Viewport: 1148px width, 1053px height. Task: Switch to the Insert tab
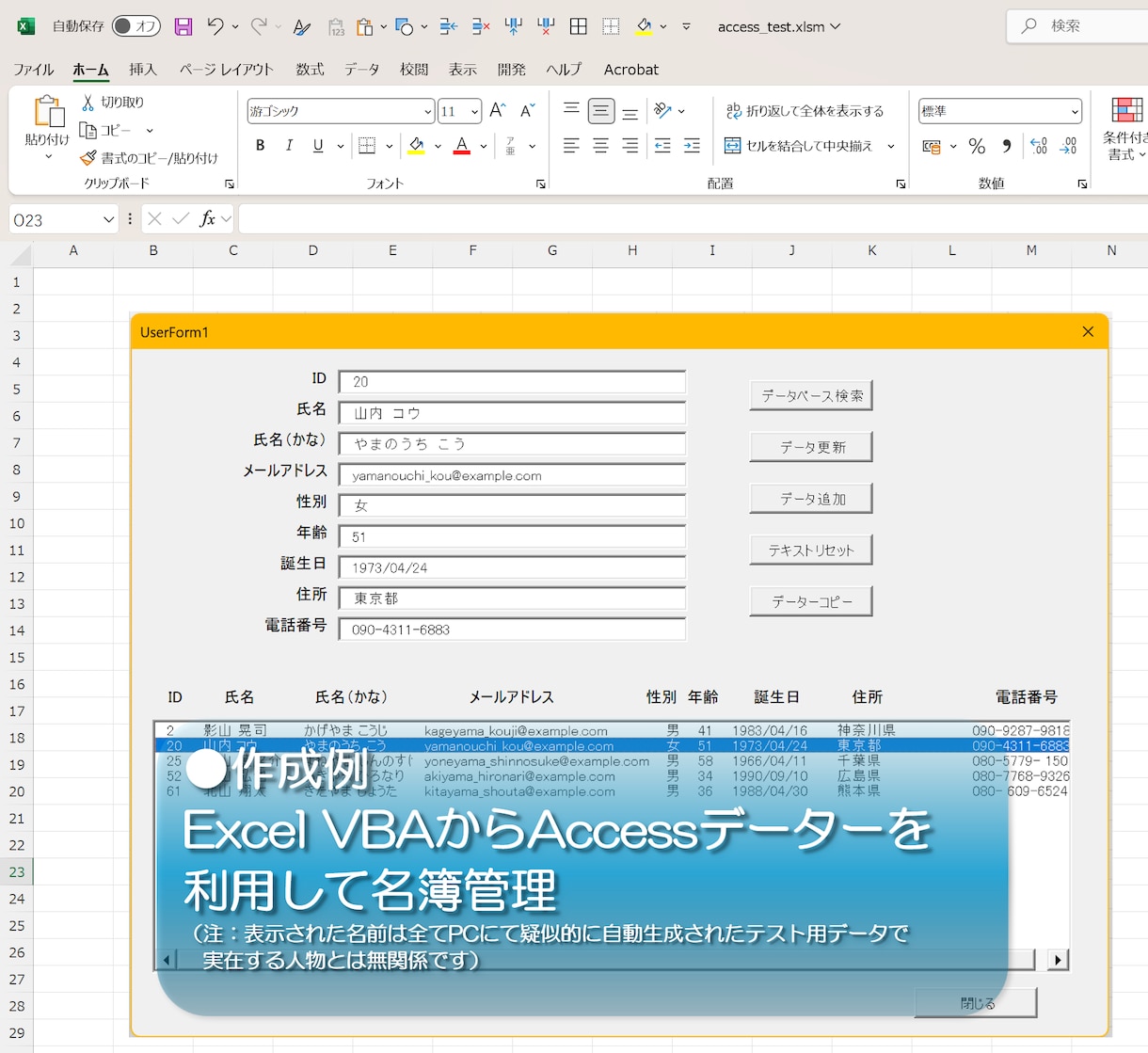point(143,70)
